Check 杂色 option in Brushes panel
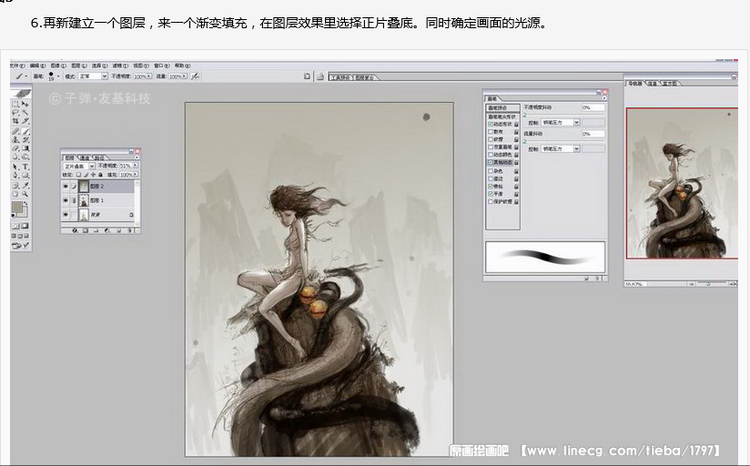Screen dimensions: 750x466 (490, 171)
